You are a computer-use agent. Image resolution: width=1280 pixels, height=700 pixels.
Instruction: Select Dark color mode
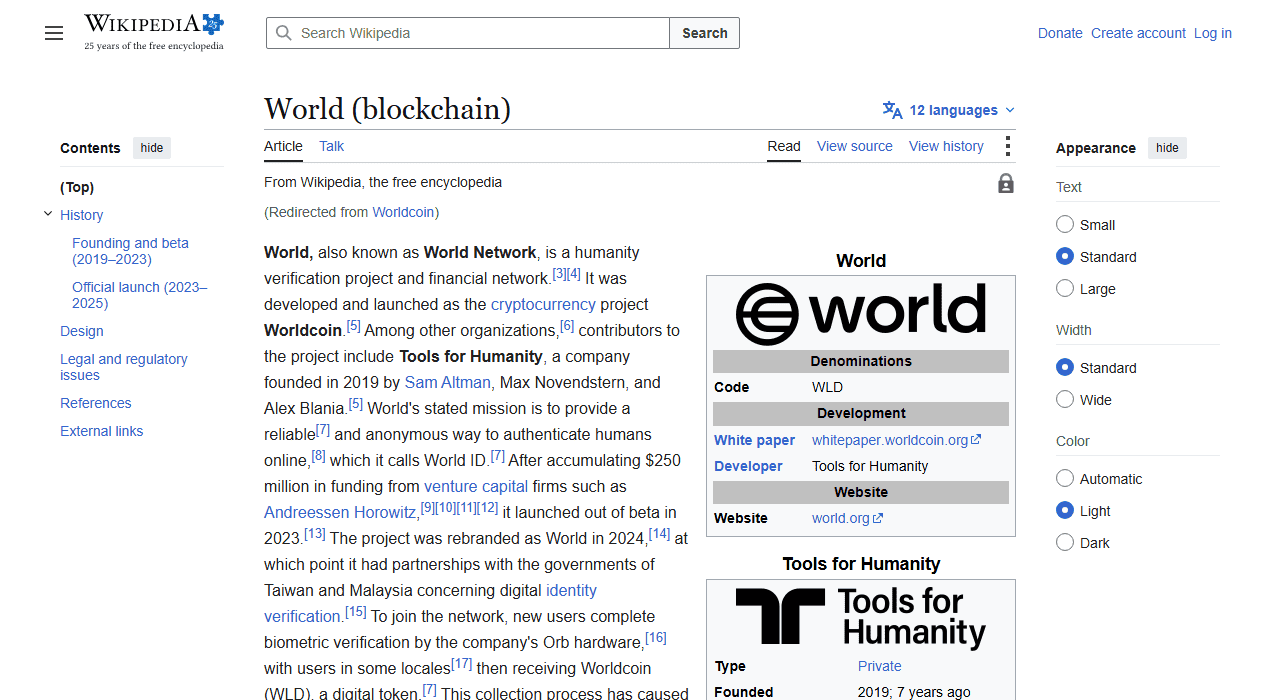pyautogui.click(x=1065, y=543)
